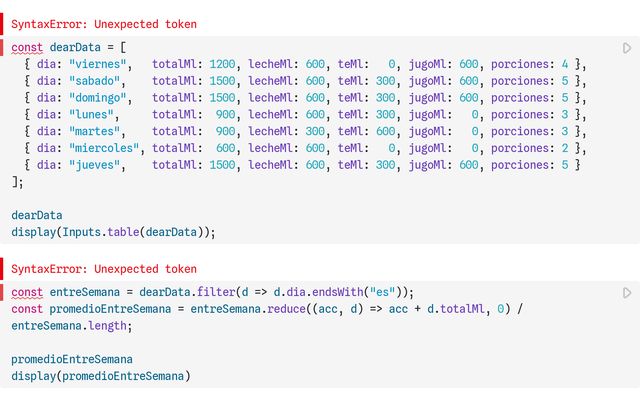Click entreSemana.length text
The image size is (640, 400).
coord(71,326)
